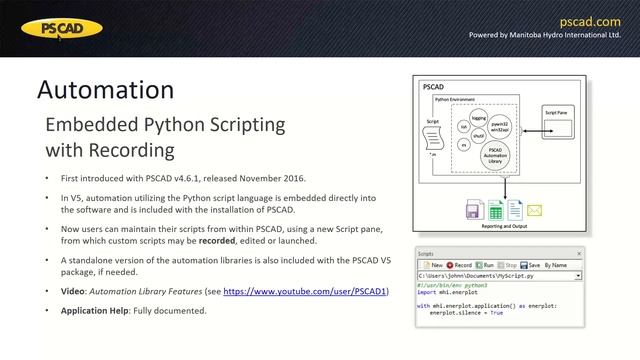640x360 pixels.
Task: Click the 'Python Environment' diagram label
Action: [x=455, y=100]
